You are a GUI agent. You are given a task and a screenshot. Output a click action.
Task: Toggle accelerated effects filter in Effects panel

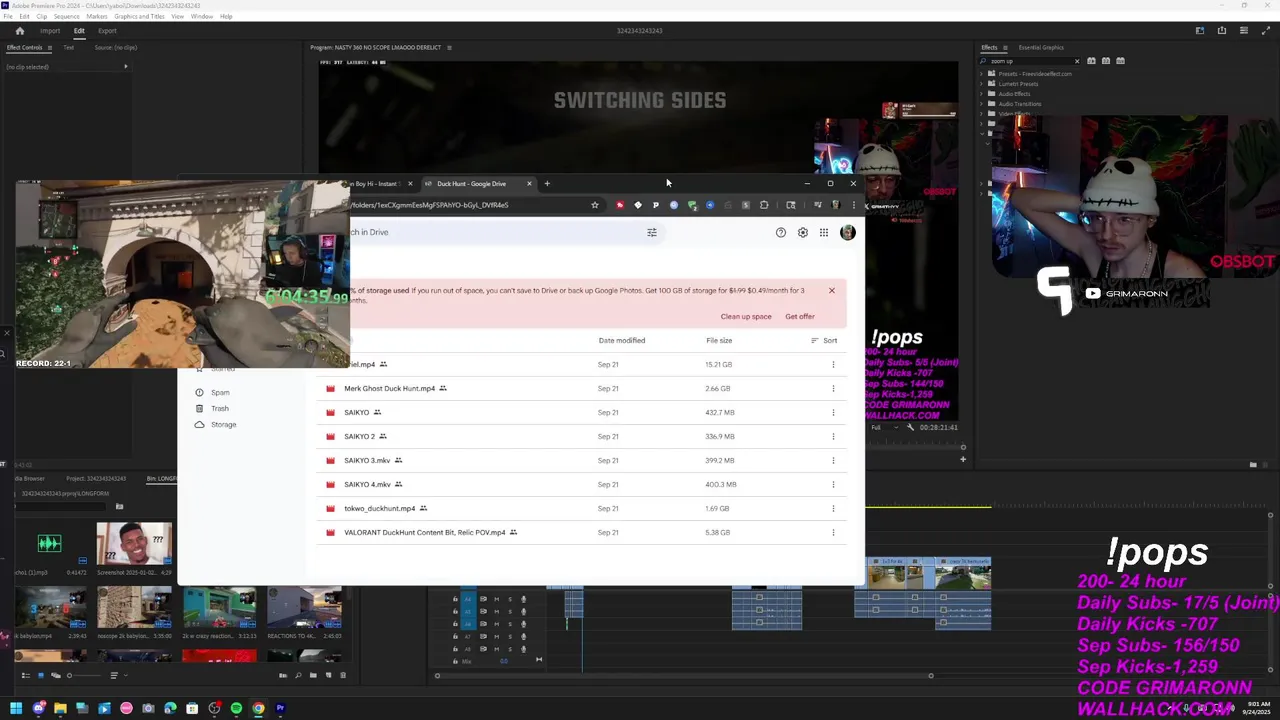click(x=1091, y=60)
